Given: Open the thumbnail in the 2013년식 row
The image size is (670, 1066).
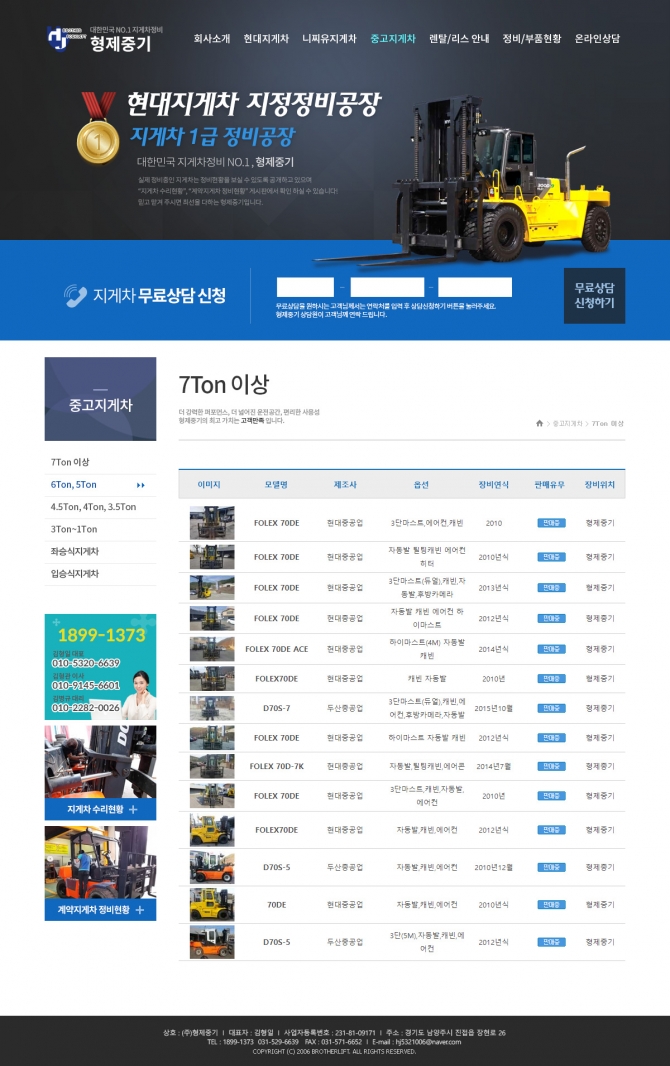Looking at the screenshot, I should (x=212, y=588).
